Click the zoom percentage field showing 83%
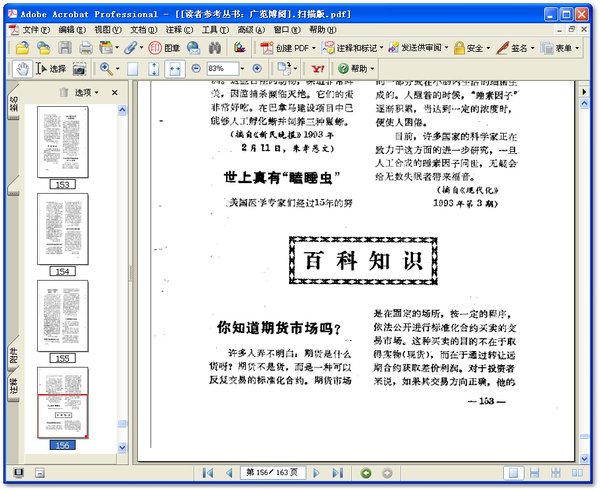The height and width of the screenshot is (491, 600). 223,69
